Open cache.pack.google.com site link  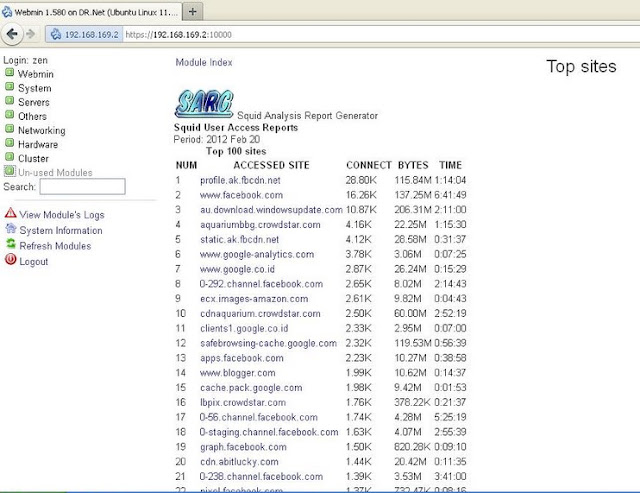point(251,388)
